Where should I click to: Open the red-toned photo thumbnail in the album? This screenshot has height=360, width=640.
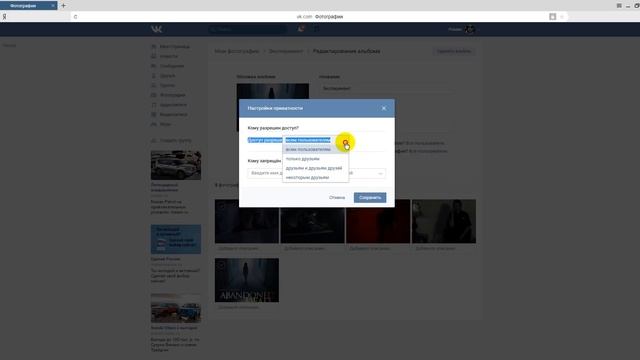tap(378, 221)
